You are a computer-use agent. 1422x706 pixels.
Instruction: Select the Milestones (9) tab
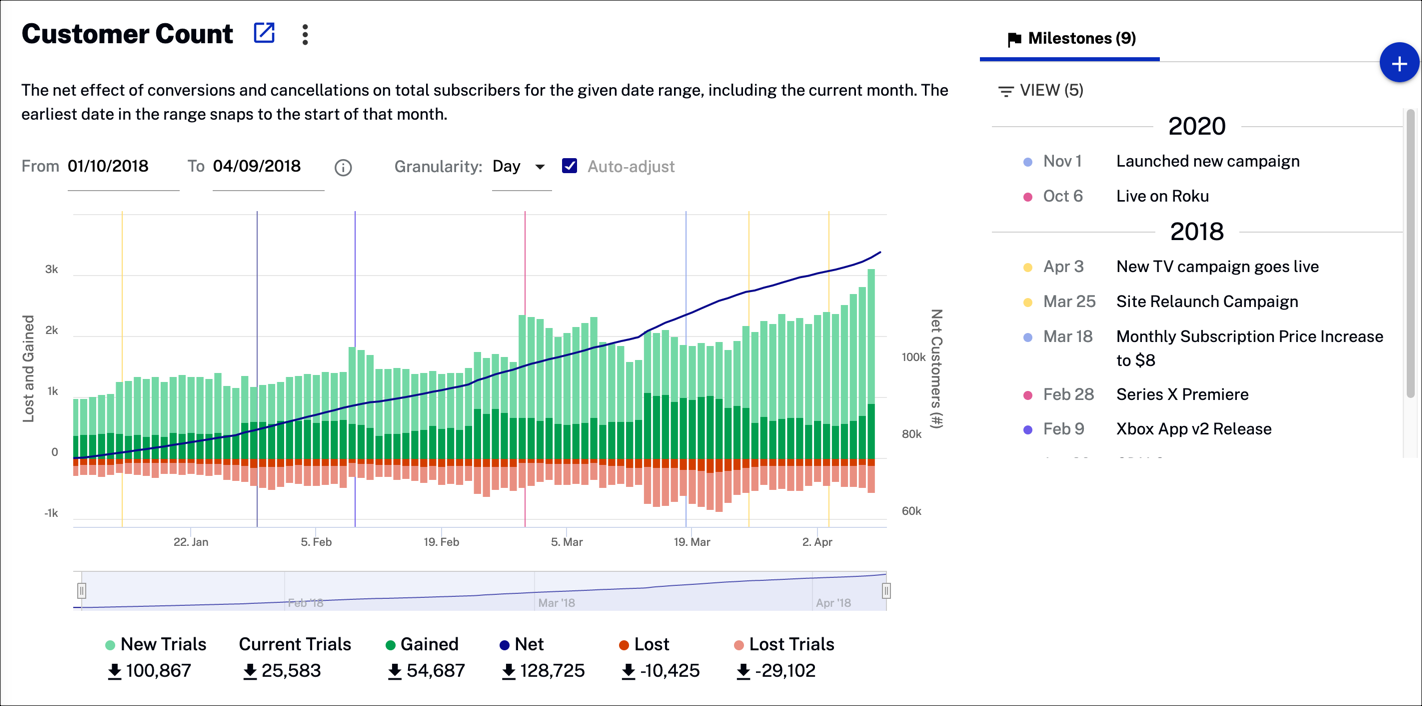(x=1070, y=39)
